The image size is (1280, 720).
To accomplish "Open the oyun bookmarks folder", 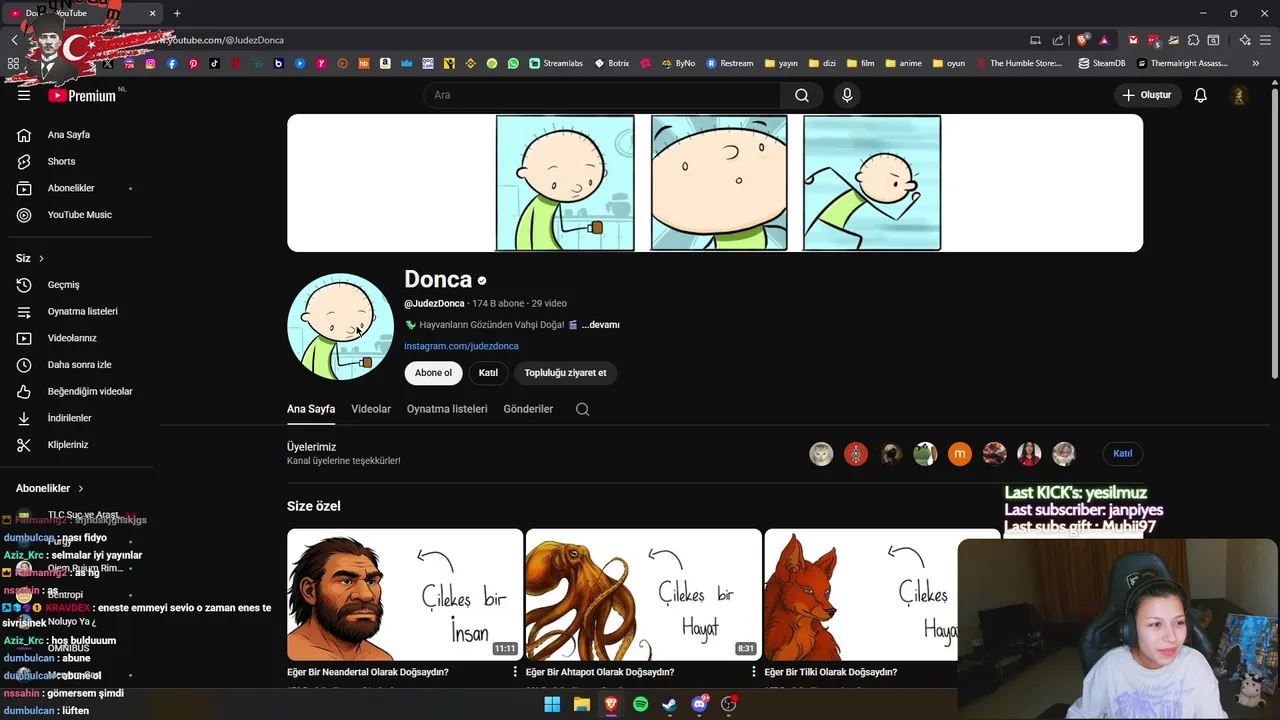I will [x=948, y=63].
